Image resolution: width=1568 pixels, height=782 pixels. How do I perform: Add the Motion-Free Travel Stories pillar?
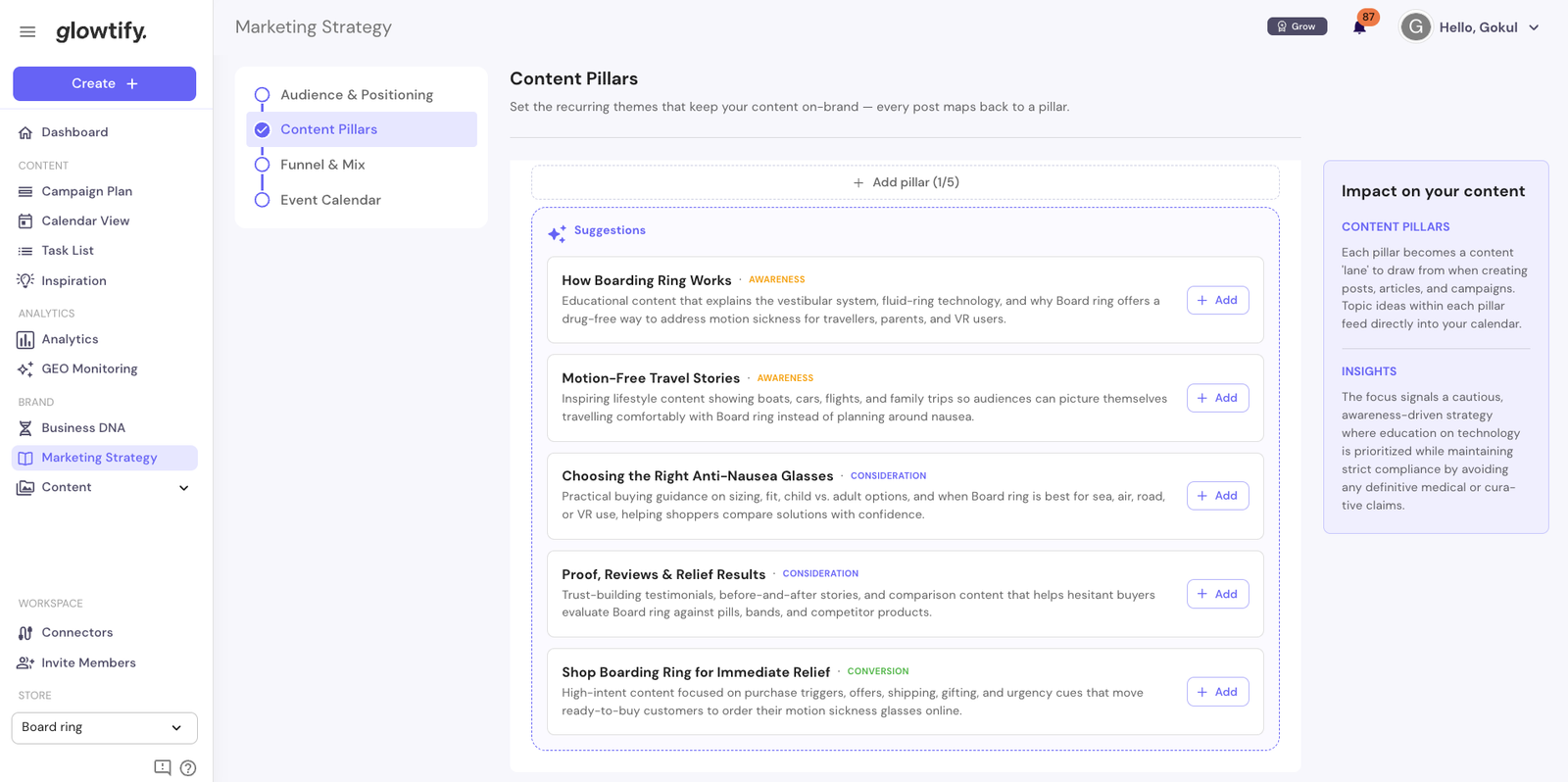click(1217, 398)
